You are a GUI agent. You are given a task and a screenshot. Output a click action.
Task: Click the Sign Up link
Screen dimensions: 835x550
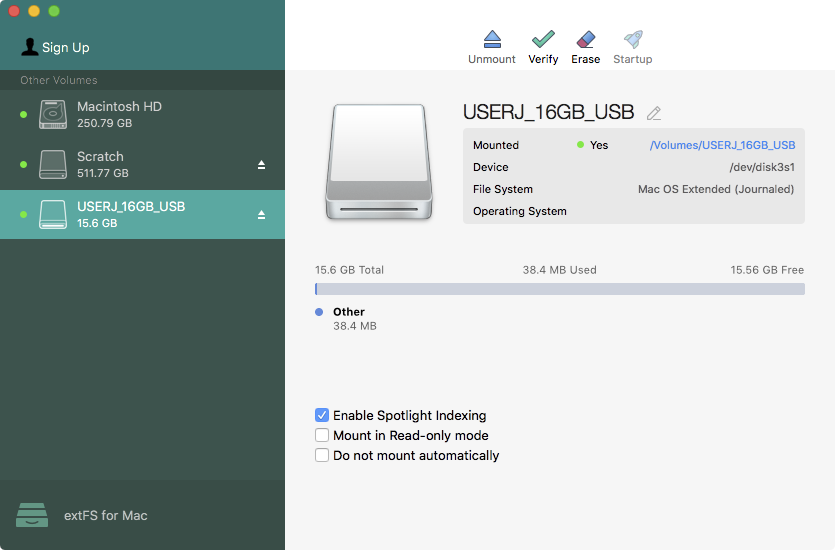[x=66, y=47]
